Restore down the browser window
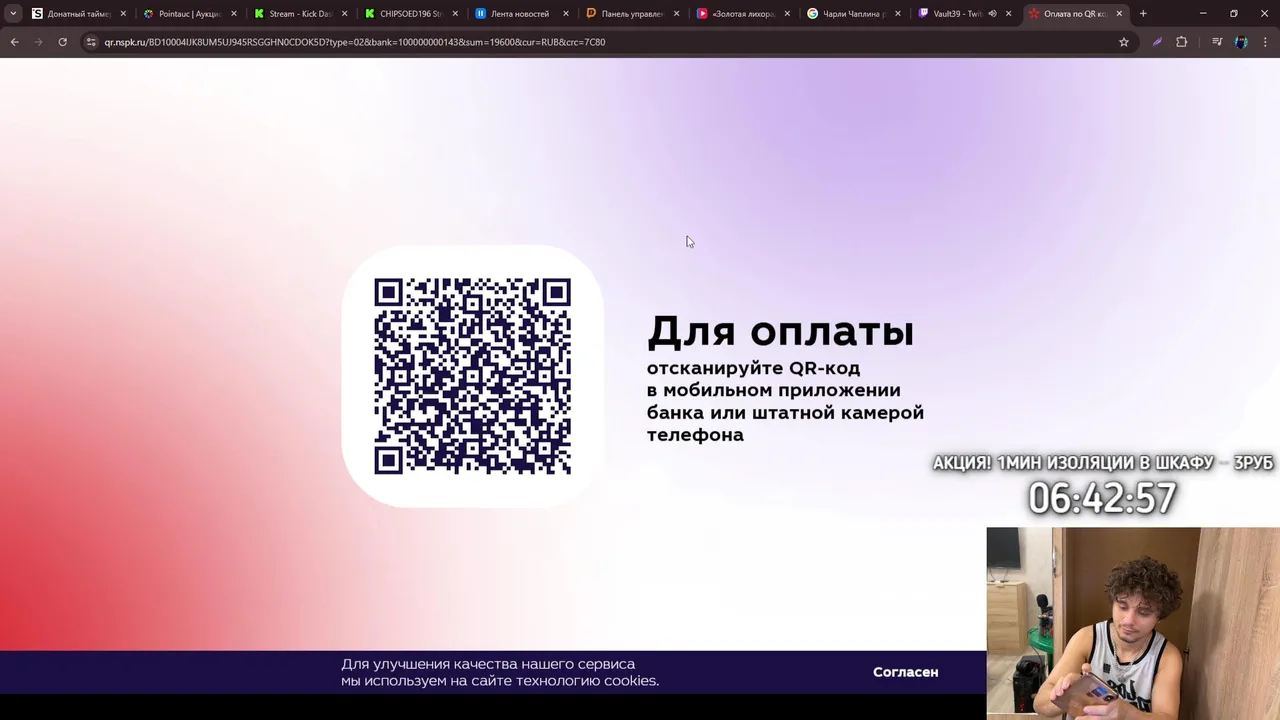 (x=1234, y=14)
